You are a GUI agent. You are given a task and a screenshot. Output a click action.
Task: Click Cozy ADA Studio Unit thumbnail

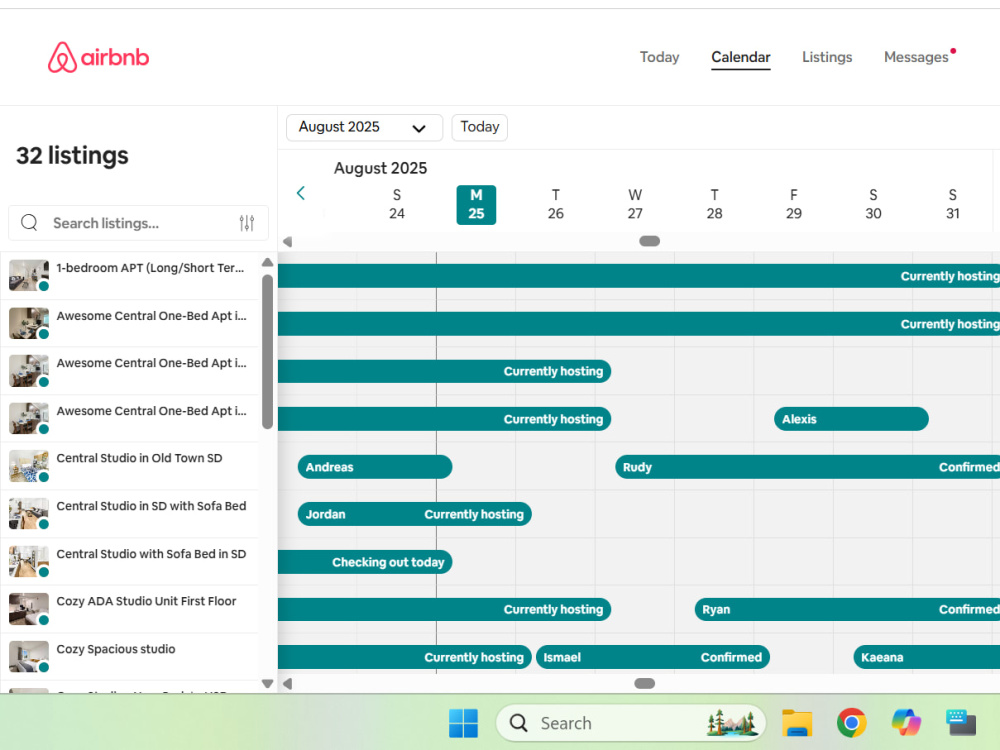pyautogui.click(x=29, y=608)
